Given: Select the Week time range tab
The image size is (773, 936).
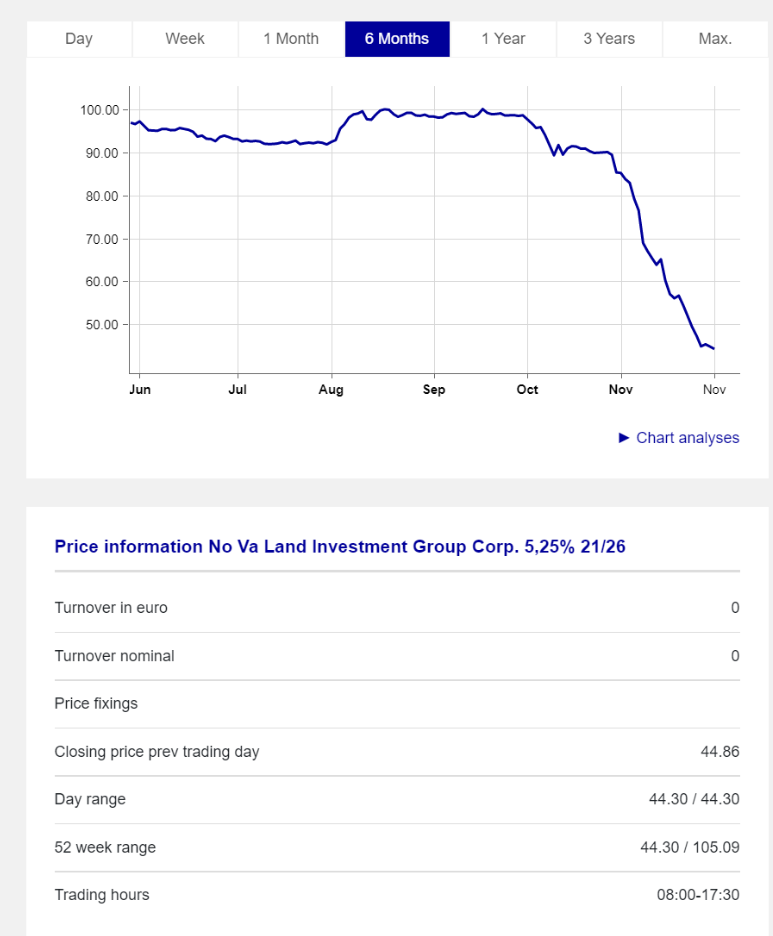Looking at the screenshot, I should coord(185,39).
